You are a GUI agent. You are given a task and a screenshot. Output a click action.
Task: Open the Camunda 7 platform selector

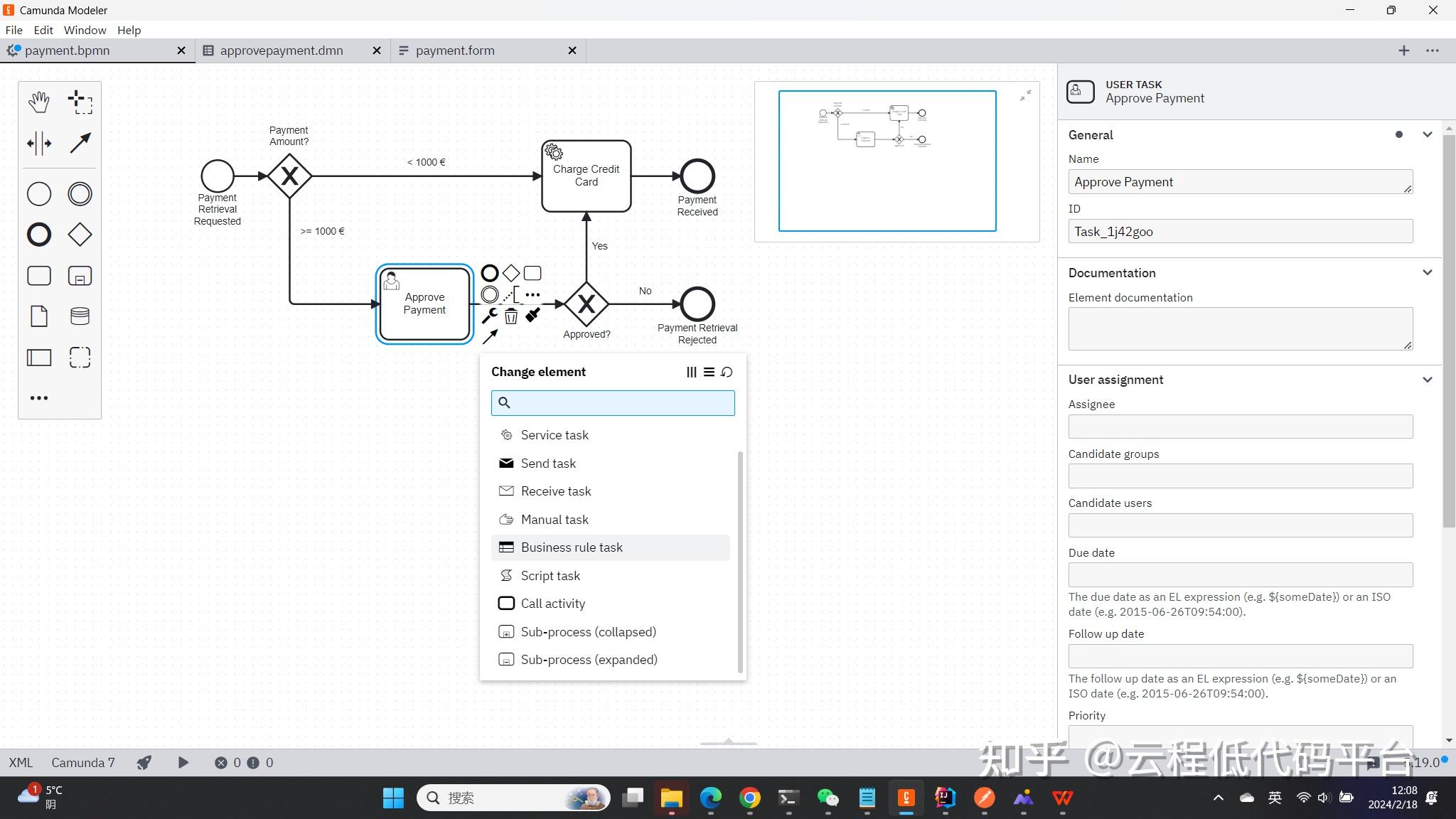(82, 763)
